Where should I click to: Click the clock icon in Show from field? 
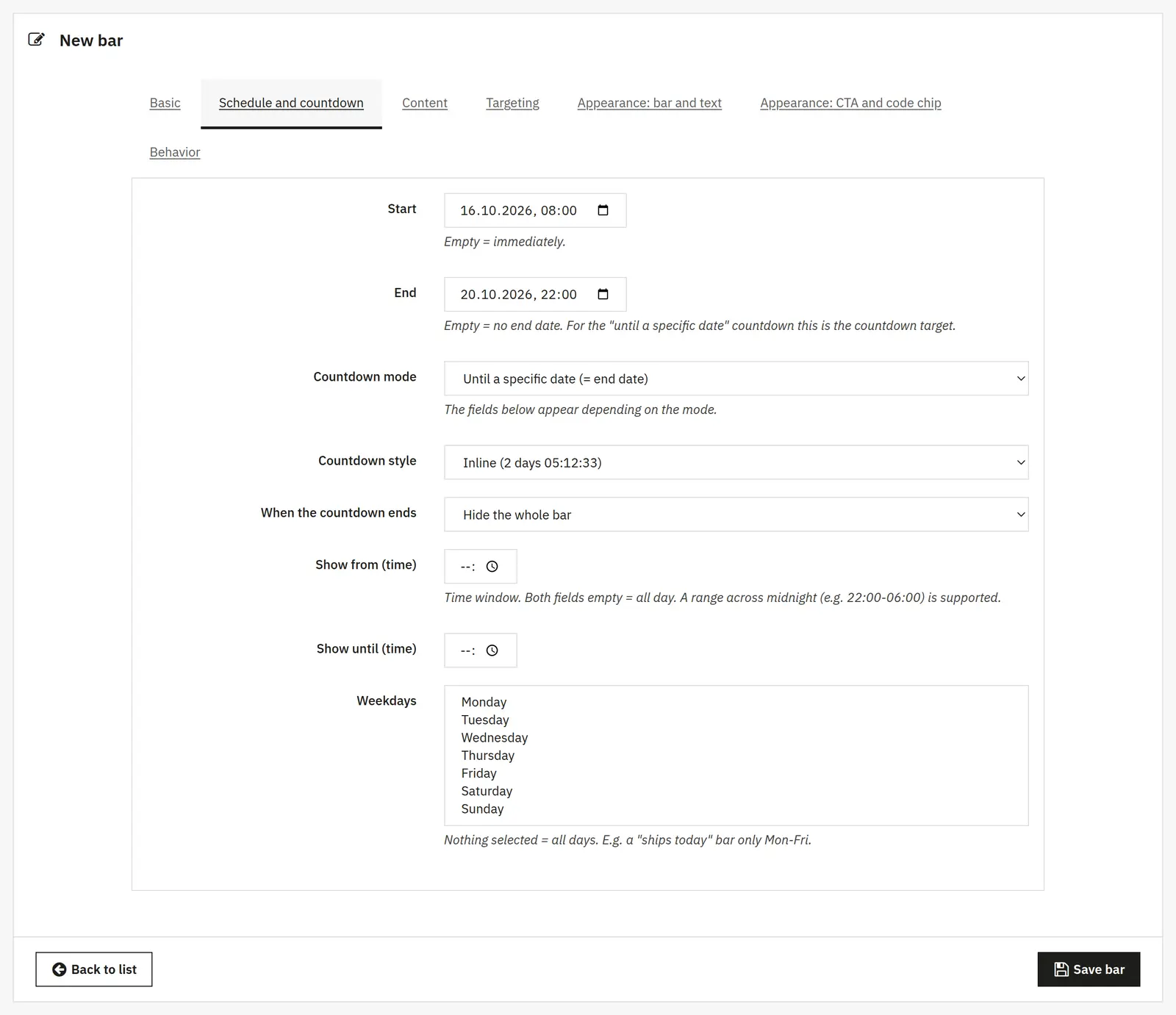pos(492,567)
